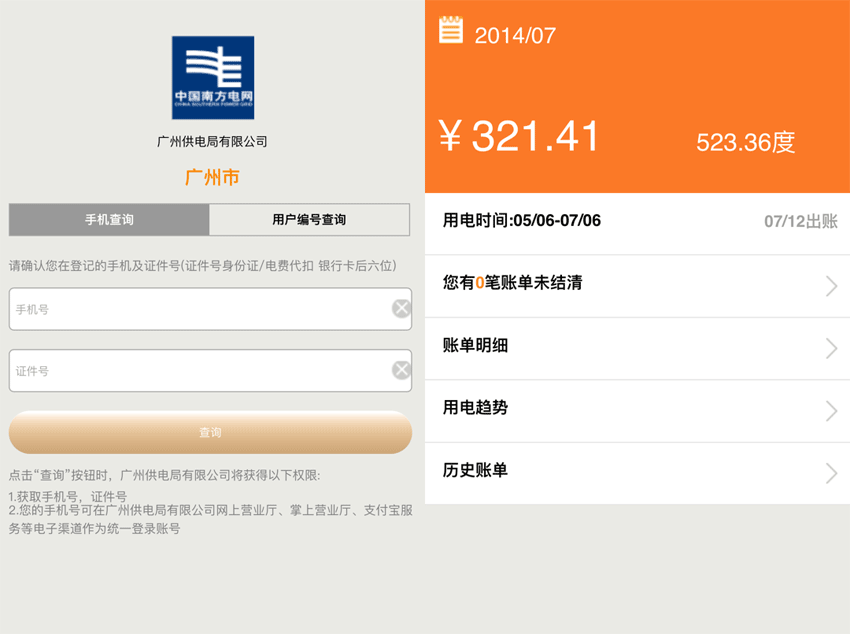The height and width of the screenshot is (634, 850).
Task: Clear the 证件号 field with X icon
Action: [401, 370]
